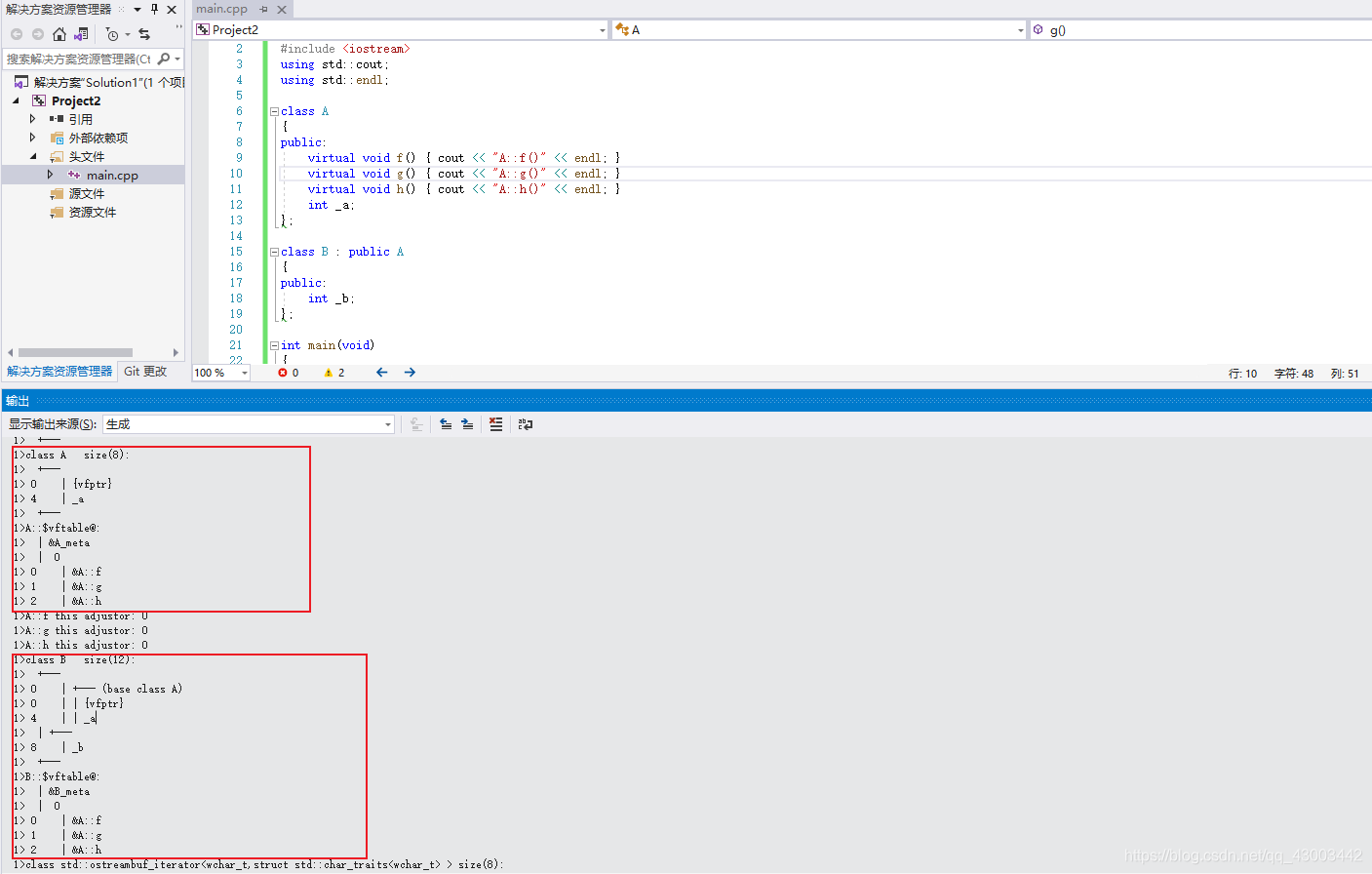Navigate to previous issue with left arrow
Screen dimensions: 1372x874
point(381,373)
